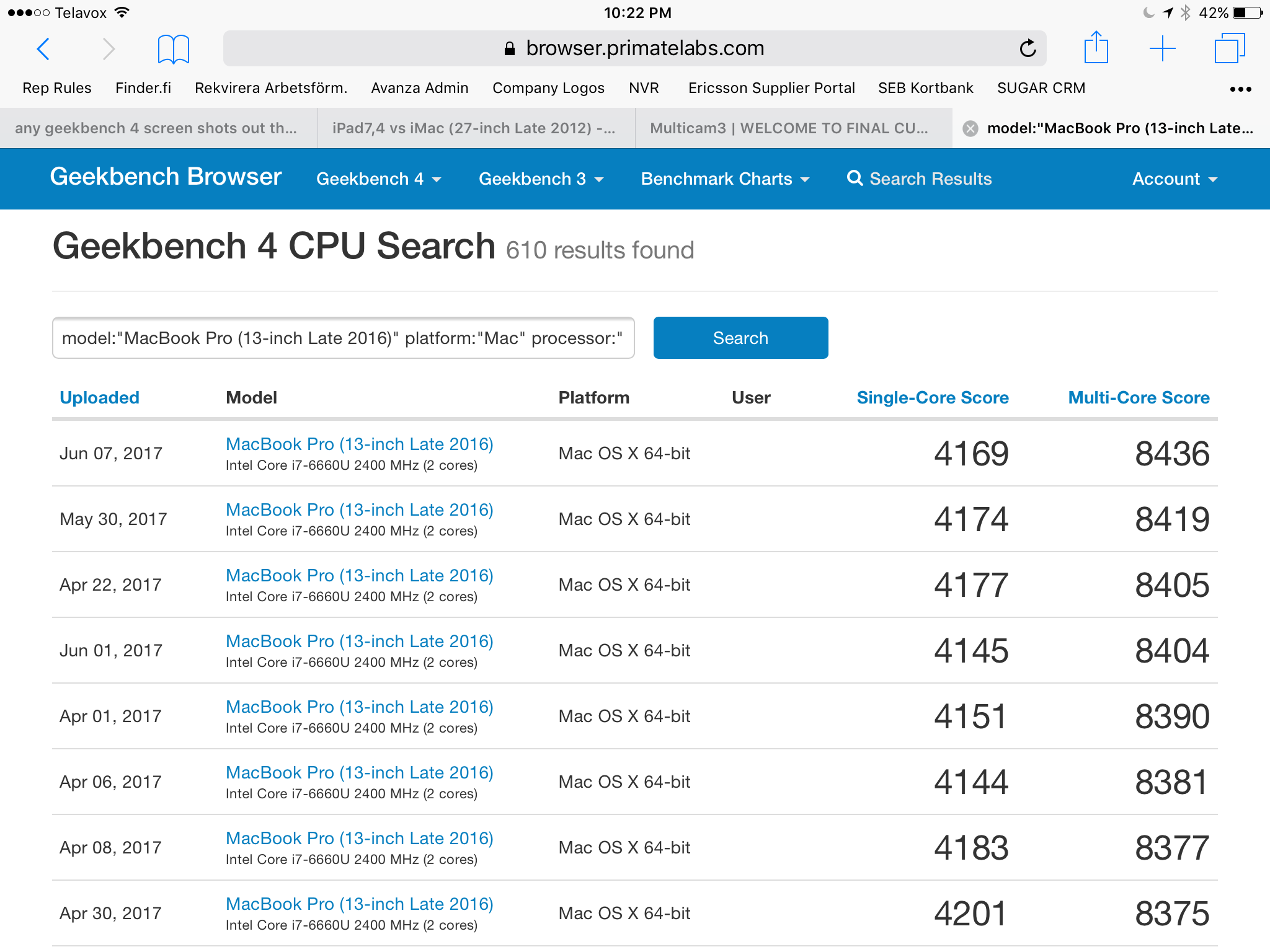Viewport: 1270px width, 952px height.
Task: Open favorites bar overflow dots
Action: coord(1240,89)
